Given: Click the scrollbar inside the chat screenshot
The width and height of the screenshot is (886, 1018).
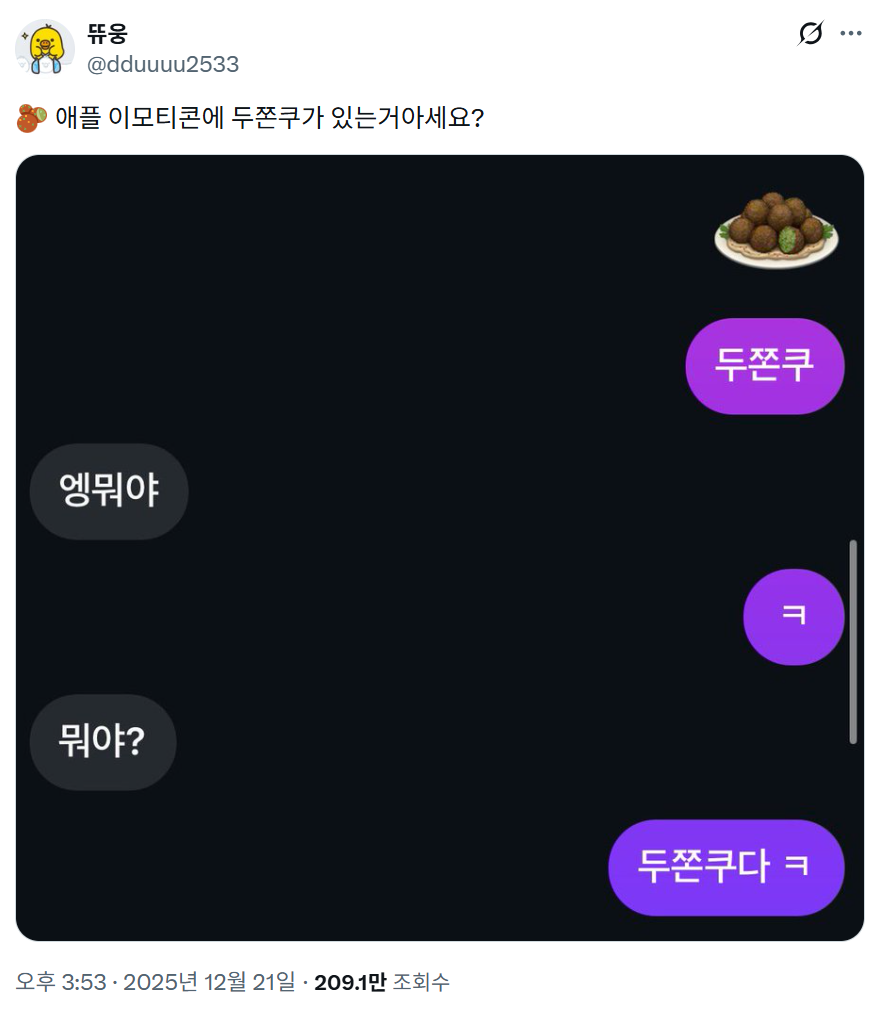Looking at the screenshot, I should pyautogui.click(x=853, y=641).
